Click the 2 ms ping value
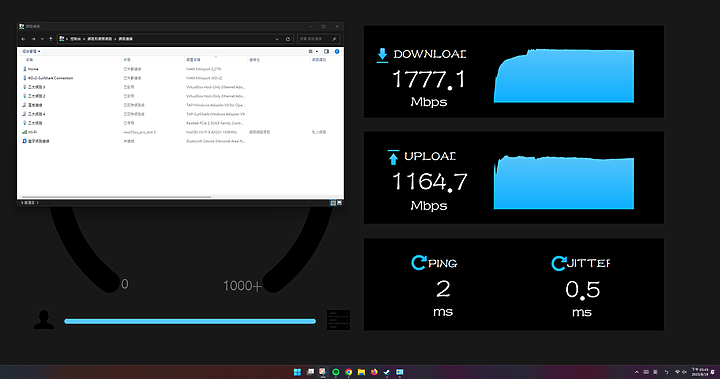 coord(443,289)
